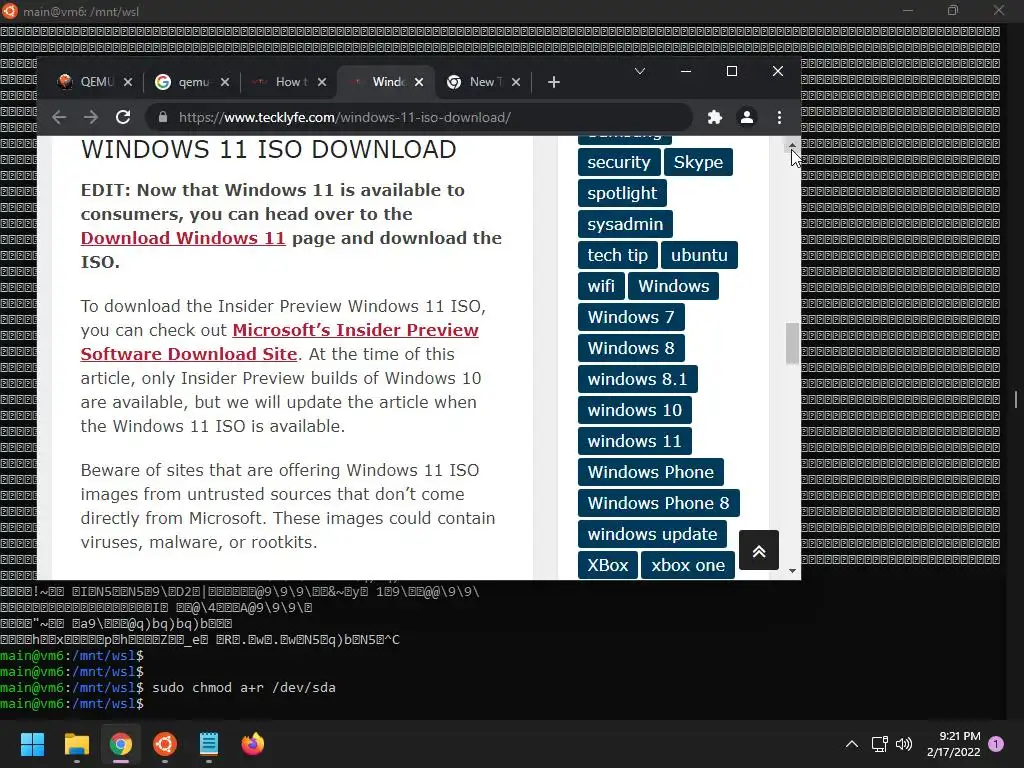
Task: Open Microsoft's Insider Preview link
Action: pyautogui.click(x=355, y=330)
